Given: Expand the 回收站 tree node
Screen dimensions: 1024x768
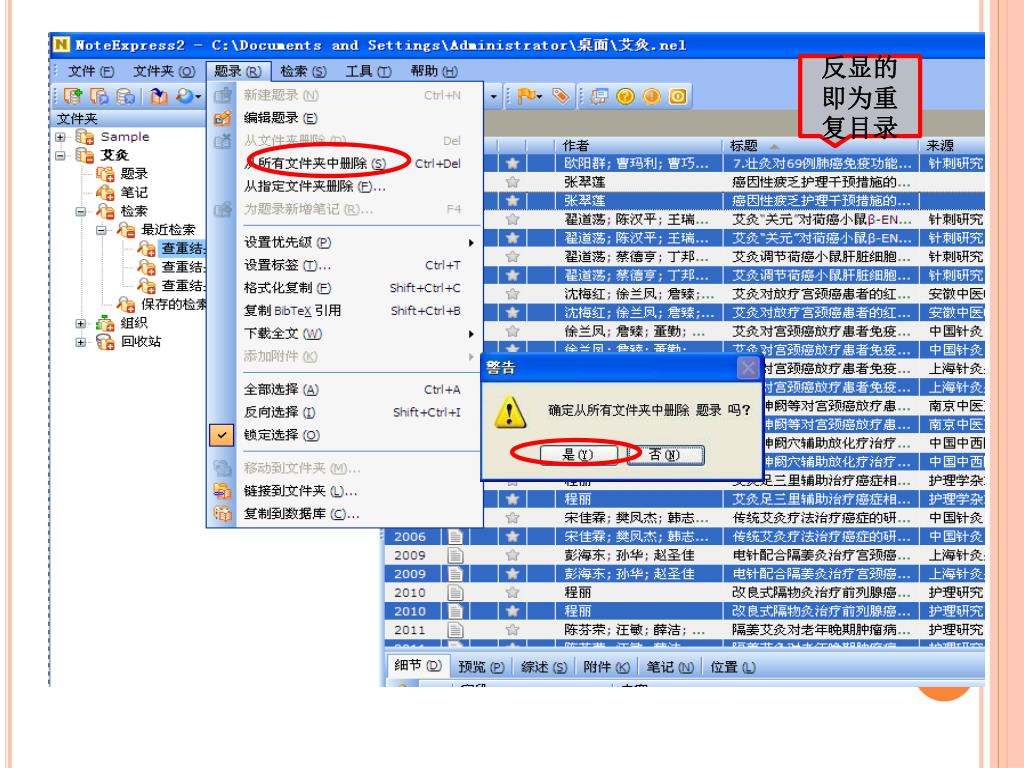Looking at the screenshot, I should pos(80,342).
